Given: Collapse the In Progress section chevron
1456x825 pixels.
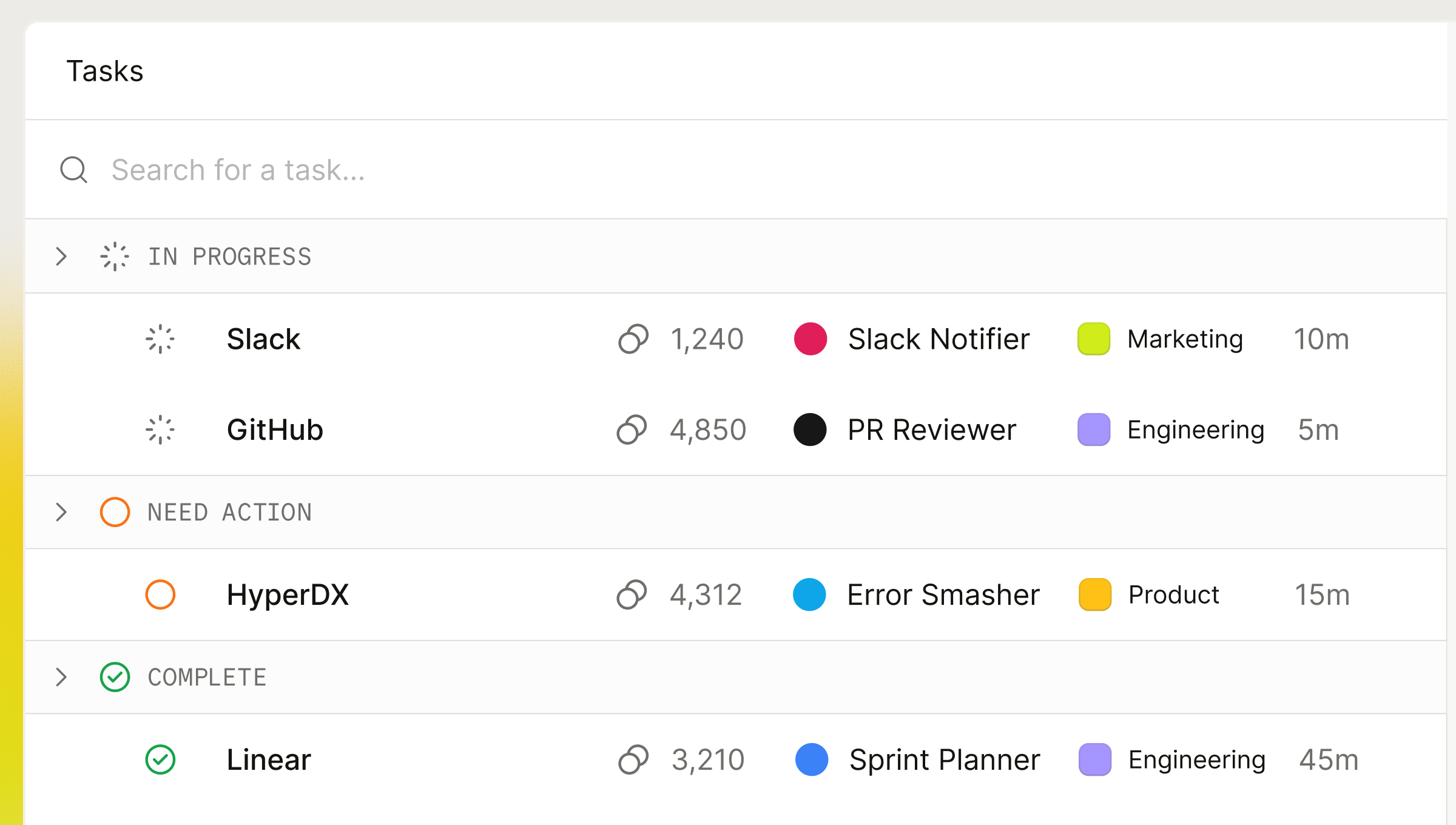Looking at the screenshot, I should (x=61, y=257).
